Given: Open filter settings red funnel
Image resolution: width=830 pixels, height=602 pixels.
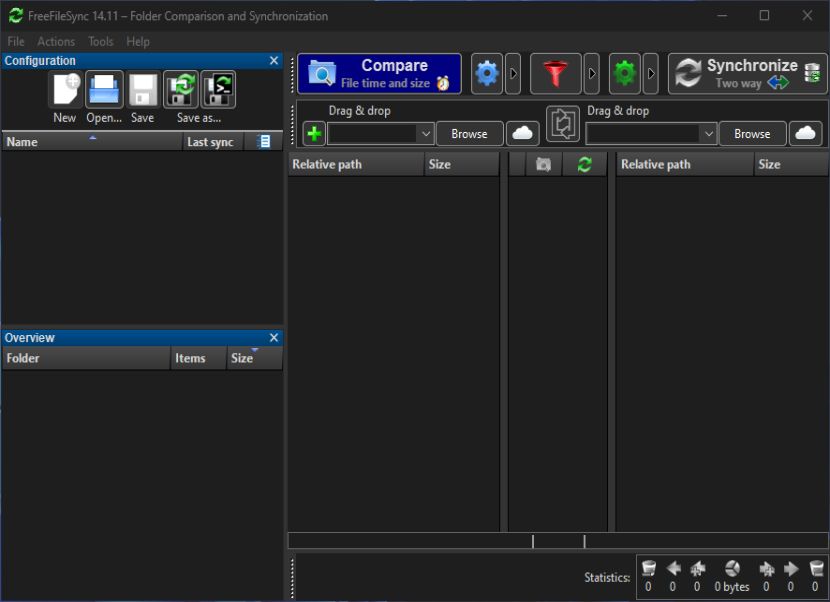Looking at the screenshot, I should 555,74.
